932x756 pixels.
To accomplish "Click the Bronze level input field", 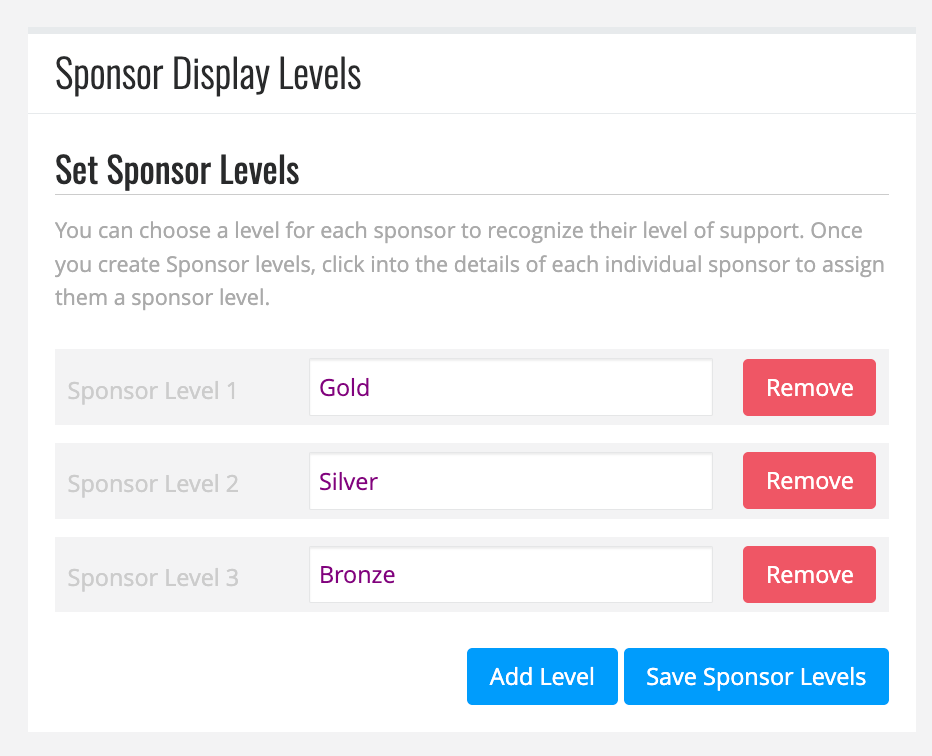I will (510, 575).
